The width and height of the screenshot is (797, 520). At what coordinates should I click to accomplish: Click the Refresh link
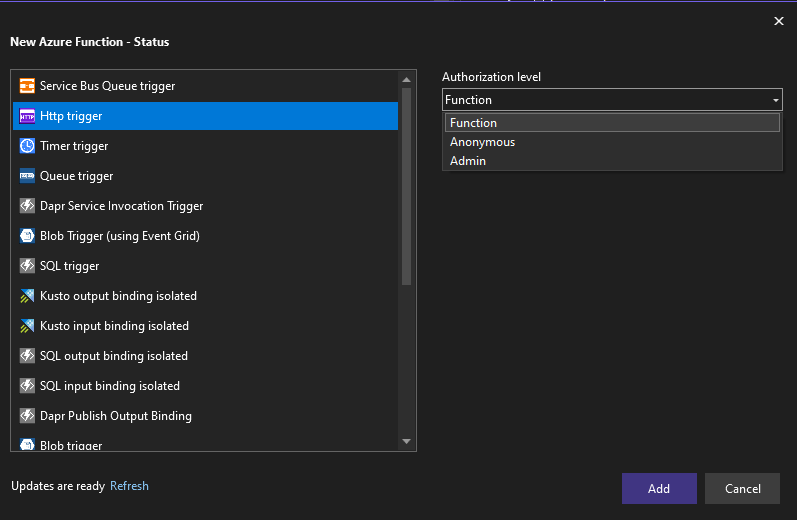tap(129, 486)
